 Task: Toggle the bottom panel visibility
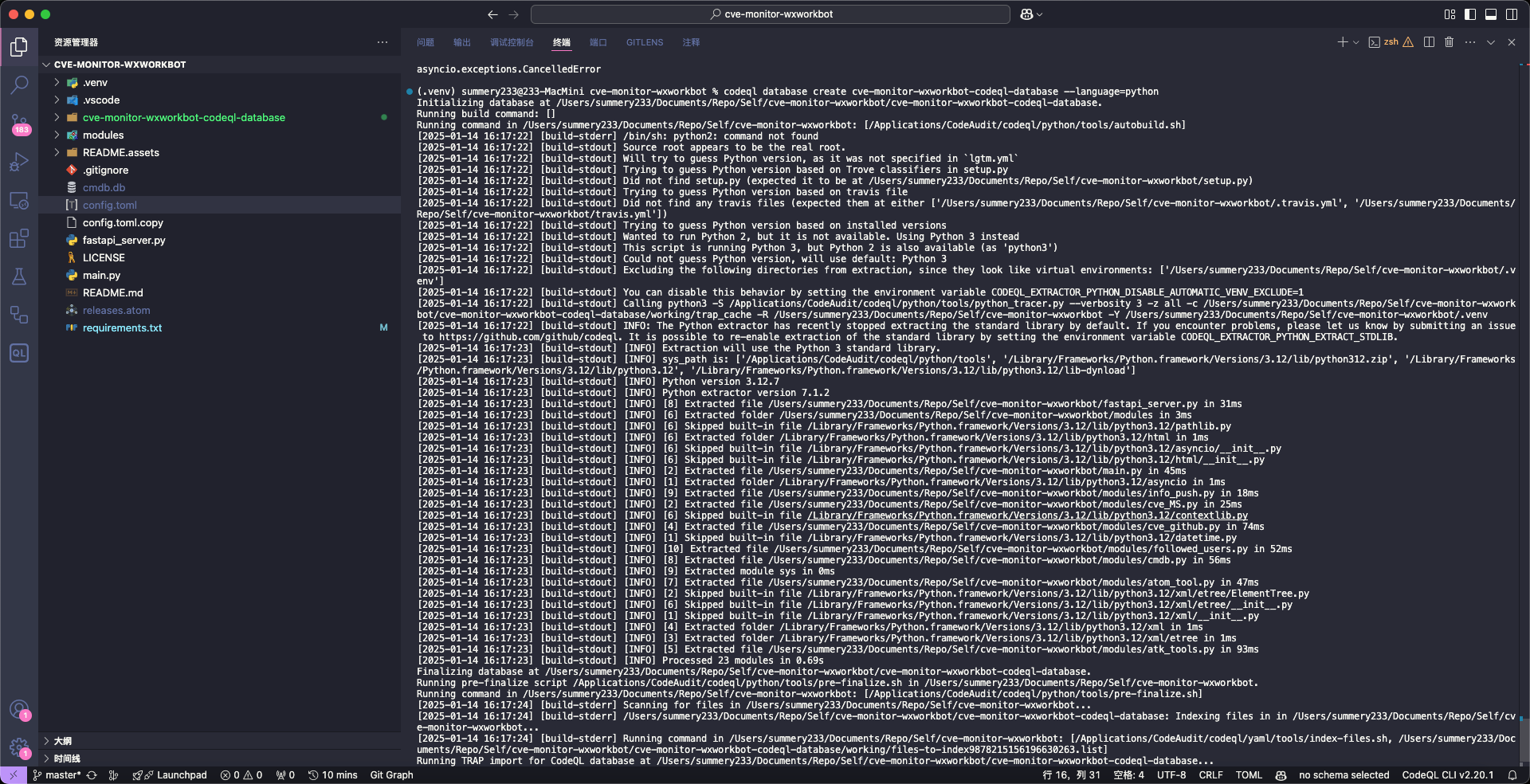[1491, 14]
